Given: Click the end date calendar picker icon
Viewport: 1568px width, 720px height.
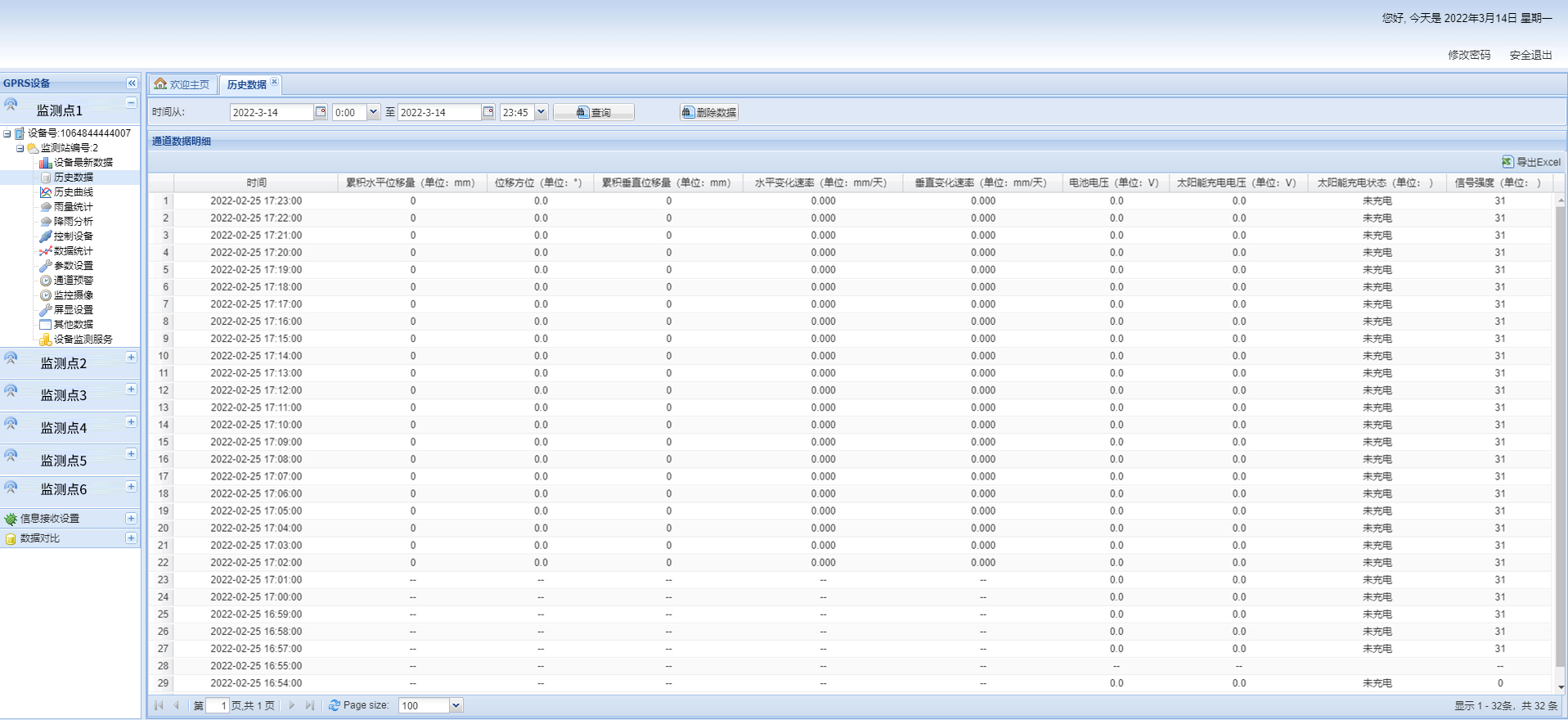Looking at the screenshot, I should tap(488, 112).
